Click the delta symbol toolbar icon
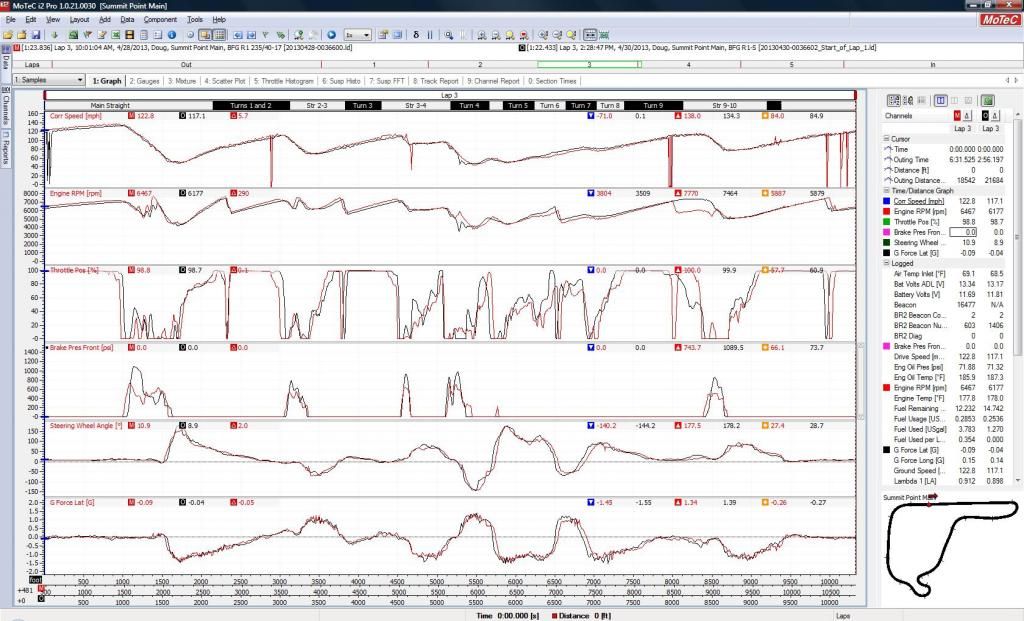The image size is (1024, 621). (416, 34)
